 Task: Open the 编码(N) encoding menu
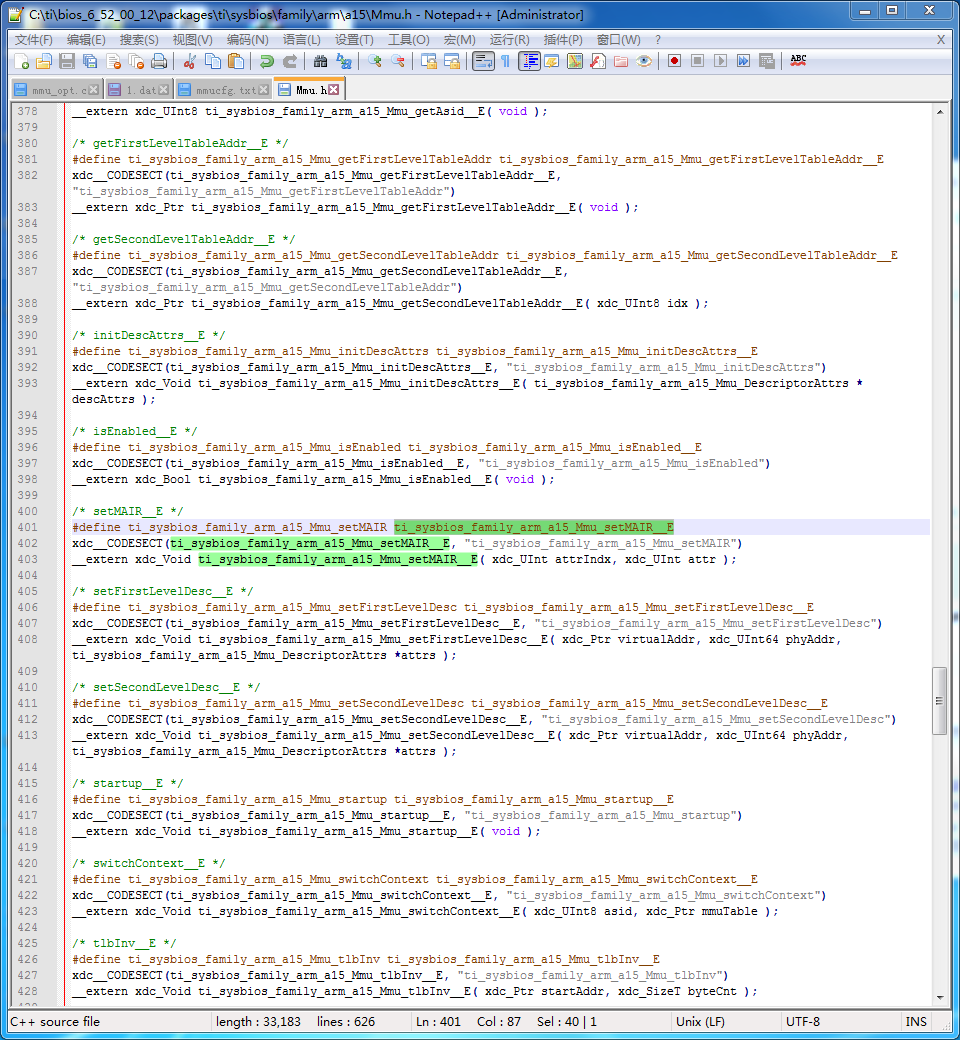coord(247,40)
